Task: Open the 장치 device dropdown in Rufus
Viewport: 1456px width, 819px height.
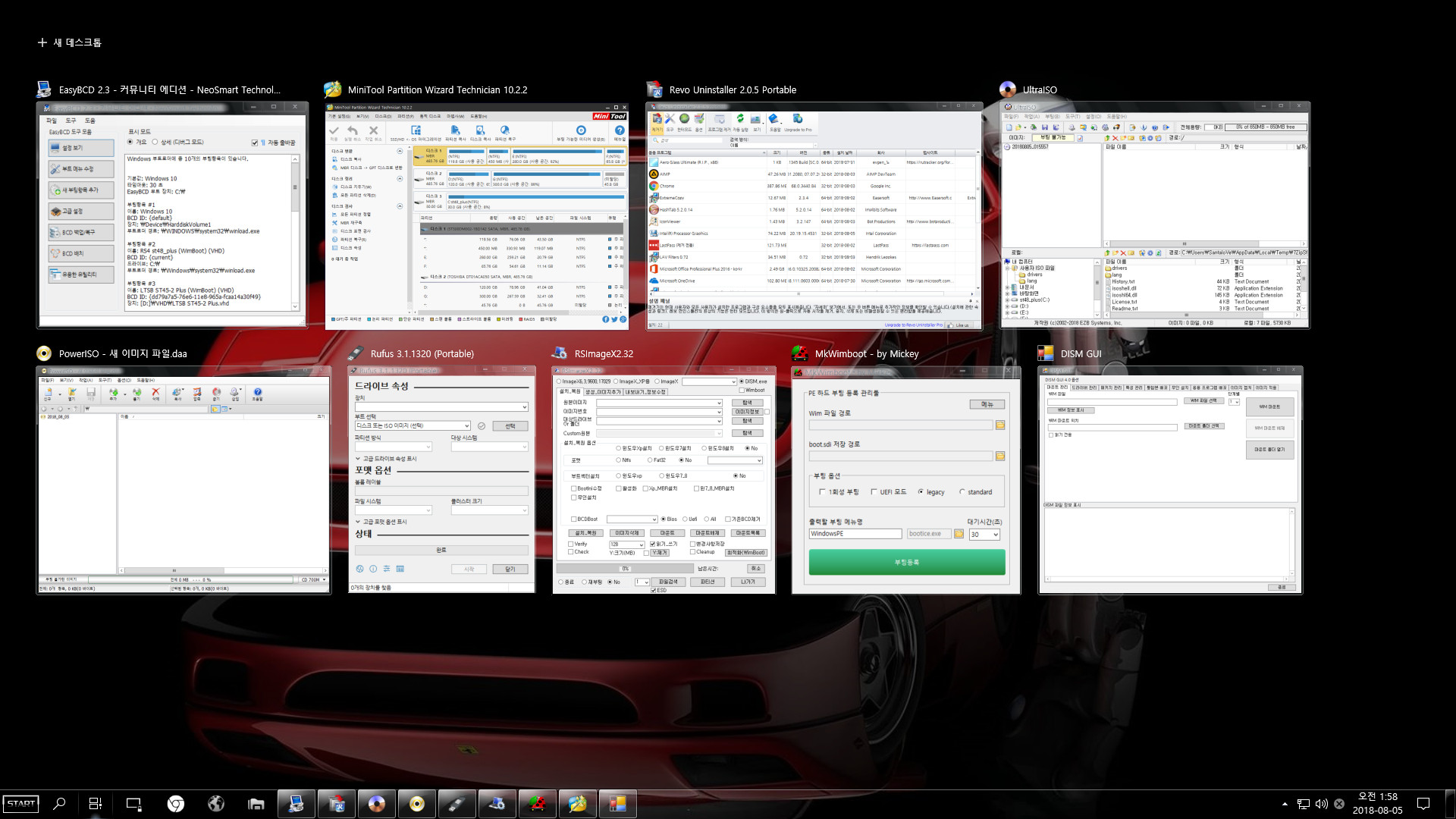Action: pyautogui.click(x=441, y=407)
